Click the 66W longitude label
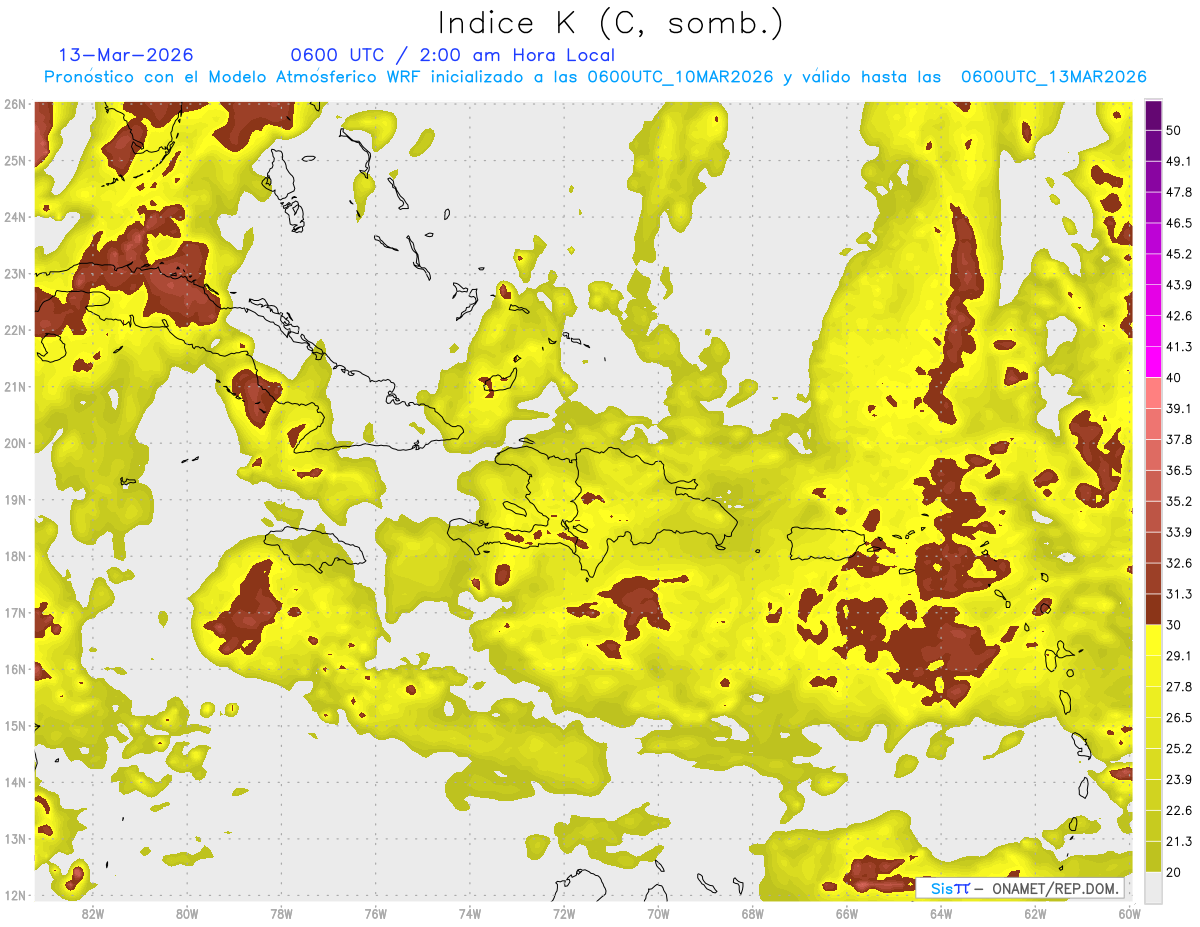Image resolution: width=1200 pixels, height=927 pixels. (x=847, y=913)
